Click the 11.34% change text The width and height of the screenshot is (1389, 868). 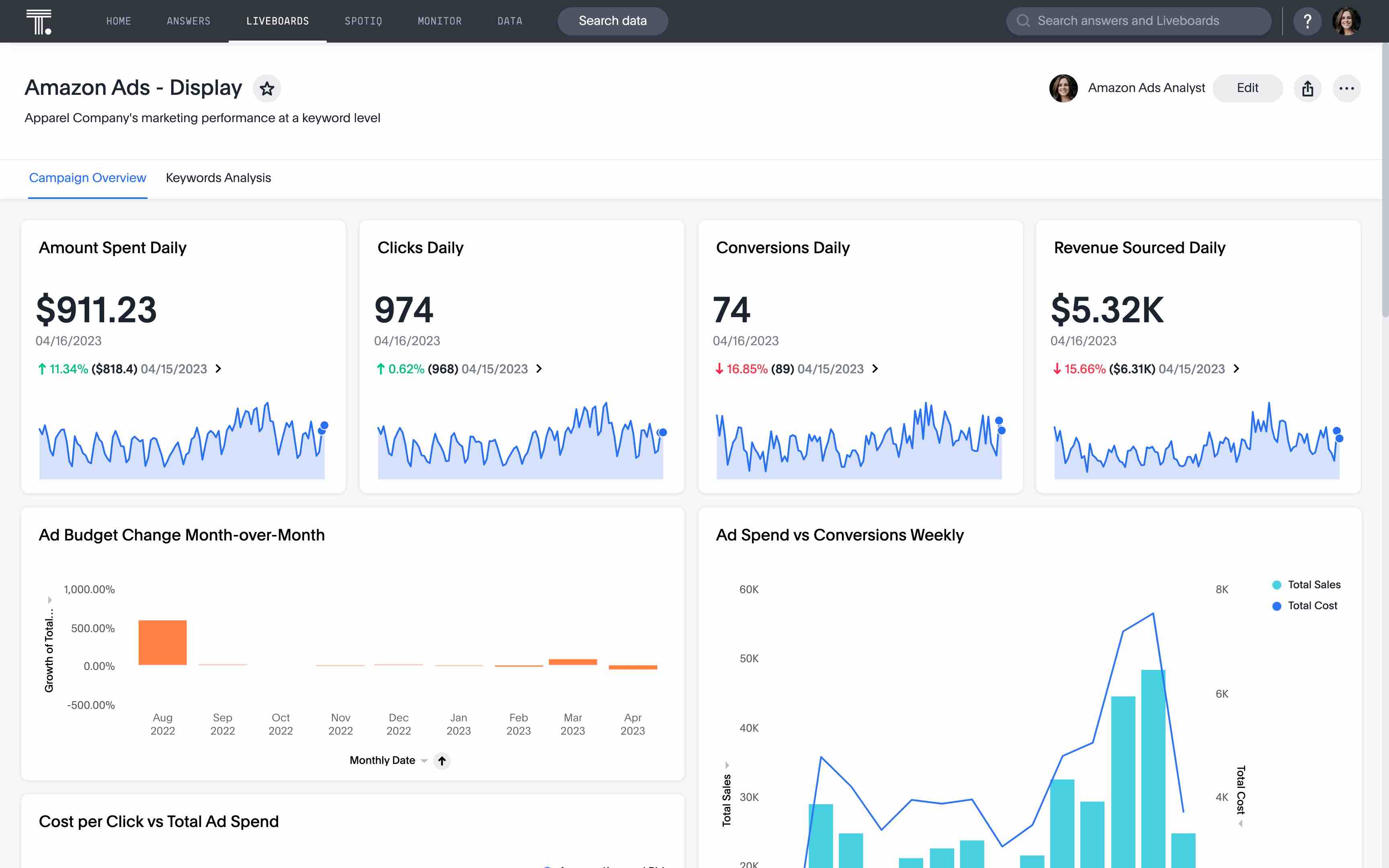[69, 369]
